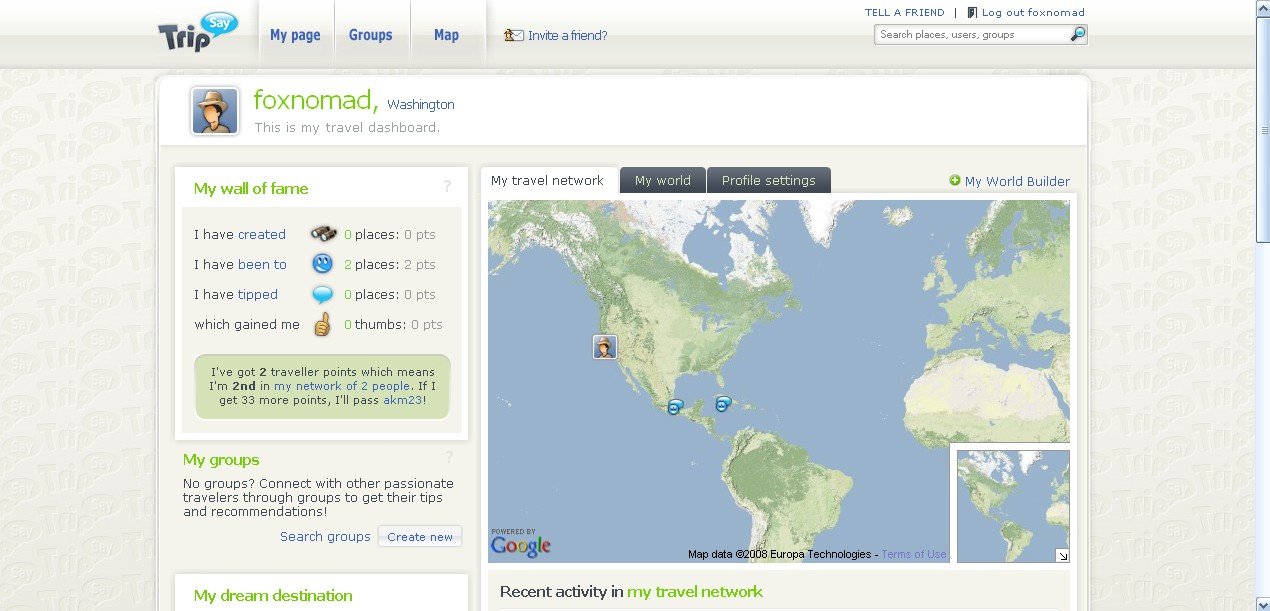This screenshot has height=611, width=1270.
Task: Click TELL A FRIEND link
Action: coord(905,13)
